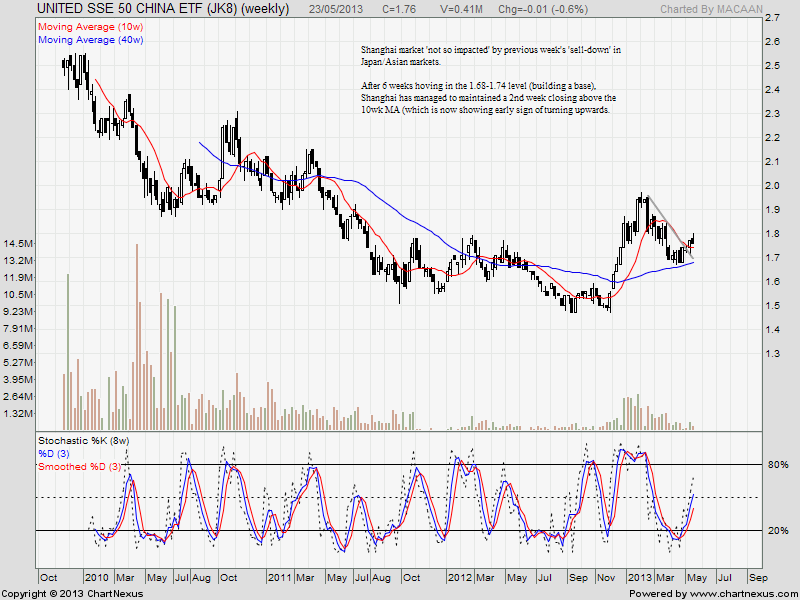The height and width of the screenshot is (600, 800).
Task: Select the blue '%D (3)' legend entry
Action: [54, 454]
